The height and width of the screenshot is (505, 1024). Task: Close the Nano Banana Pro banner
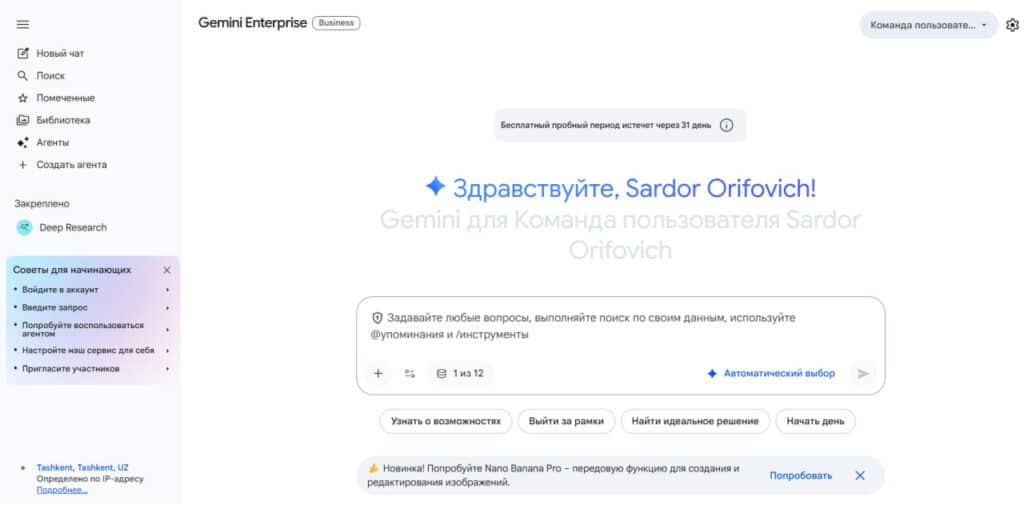pyautogui.click(x=860, y=475)
